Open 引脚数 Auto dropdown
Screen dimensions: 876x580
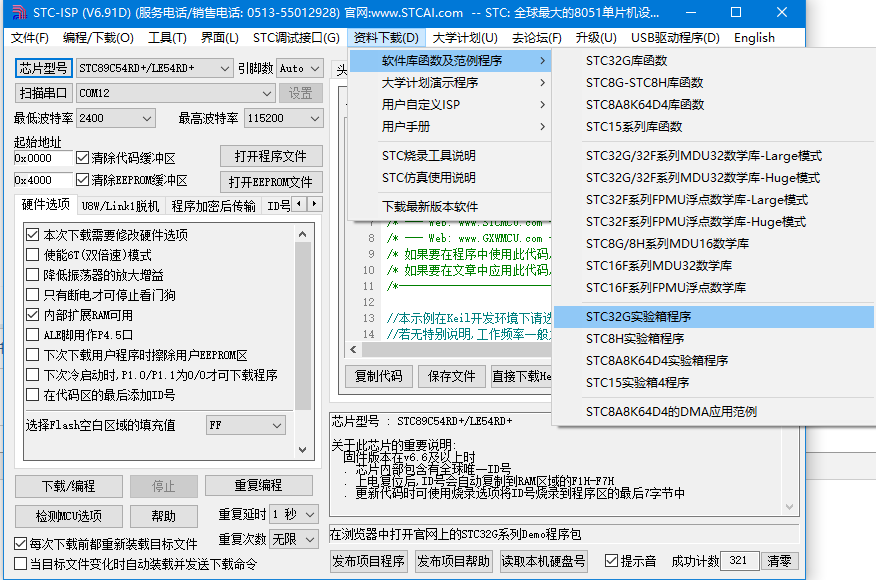coord(299,68)
